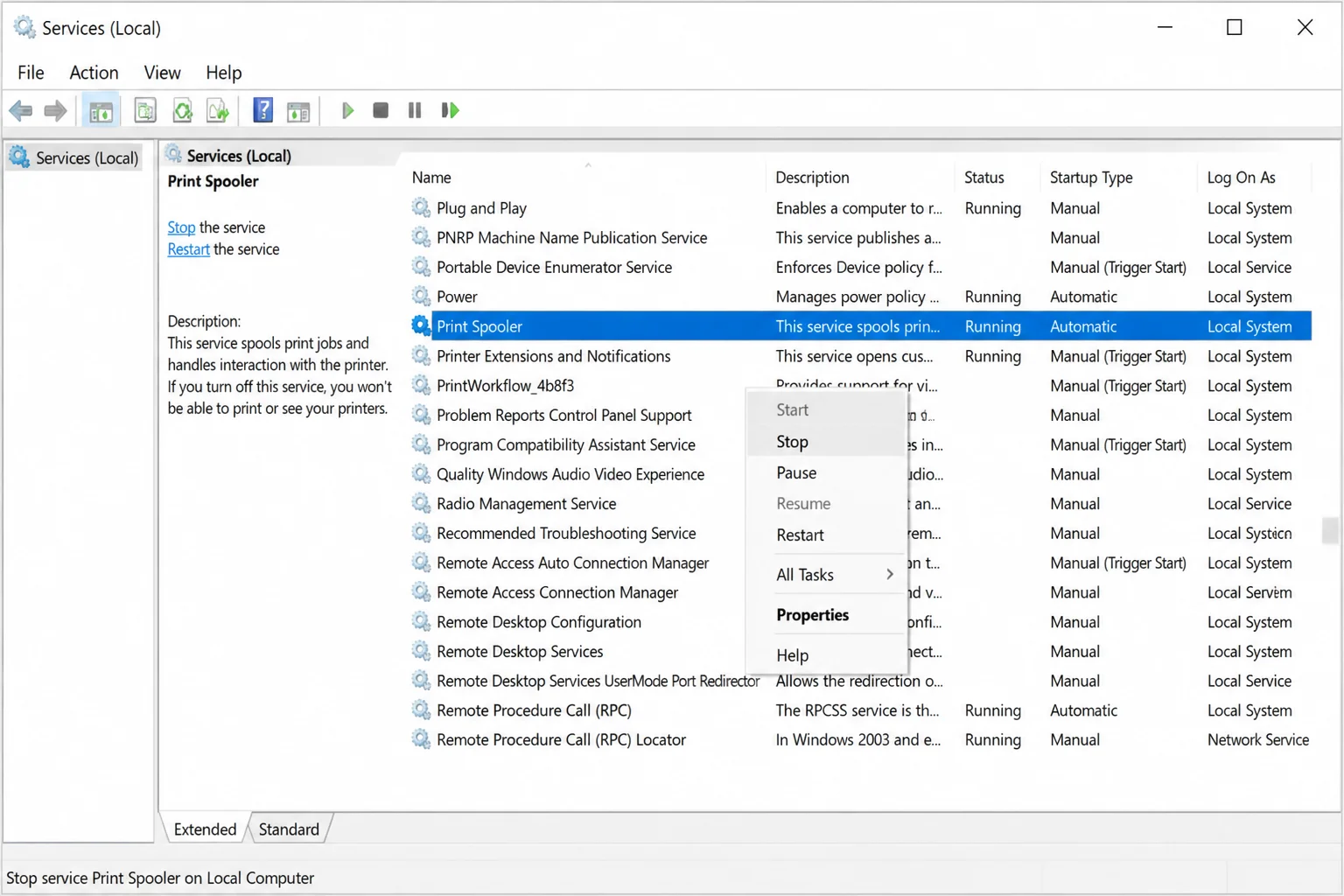Click the Stop the service link
Viewport: 1344px width, 896px height.
click(x=181, y=227)
